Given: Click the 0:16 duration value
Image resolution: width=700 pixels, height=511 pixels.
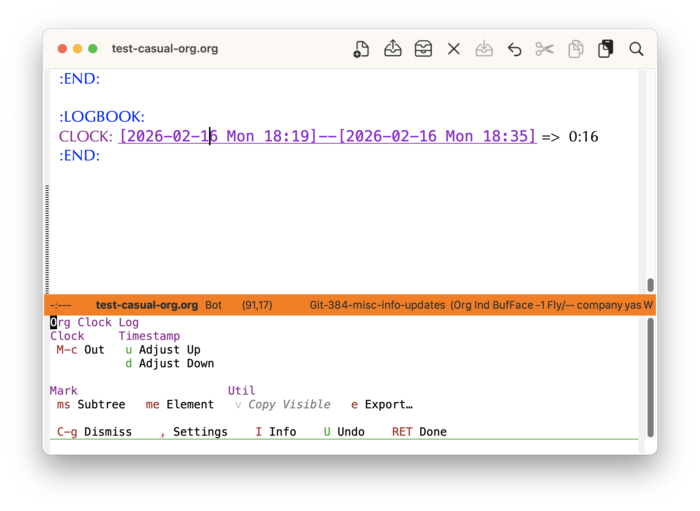Looking at the screenshot, I should click(583, 137).
